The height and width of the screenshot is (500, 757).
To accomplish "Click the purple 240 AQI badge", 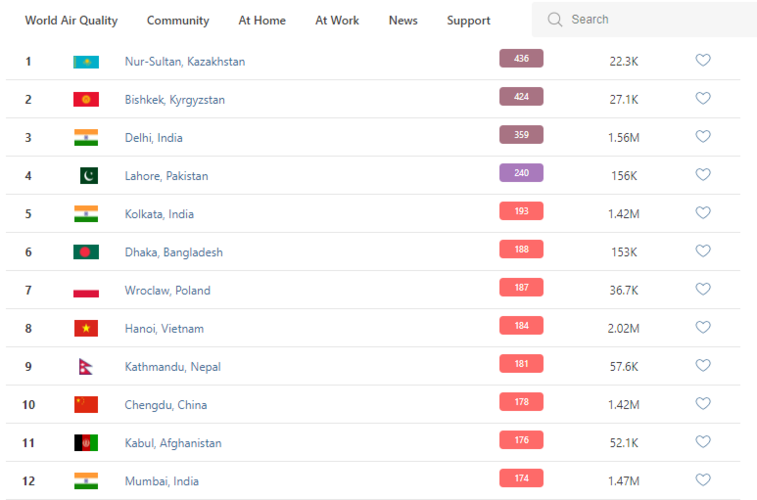I will coord(521,173).
